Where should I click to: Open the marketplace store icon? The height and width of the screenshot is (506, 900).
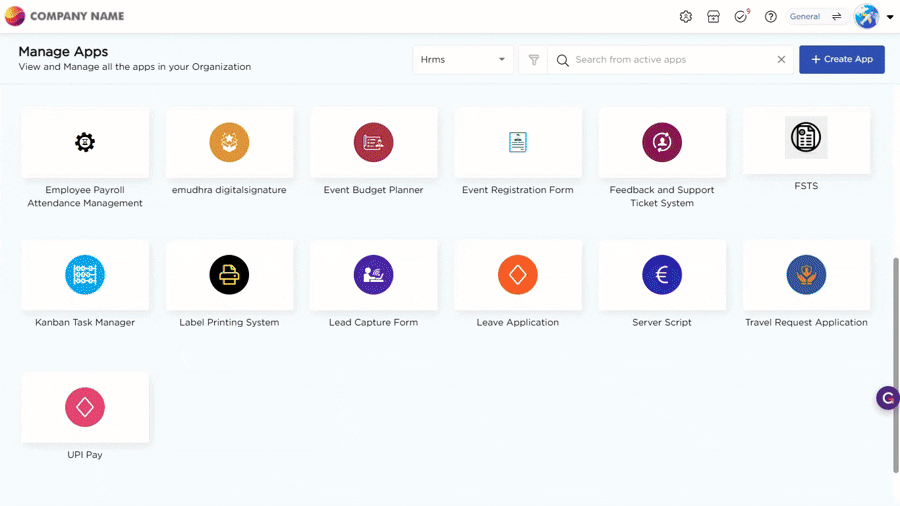pos(713,17)
